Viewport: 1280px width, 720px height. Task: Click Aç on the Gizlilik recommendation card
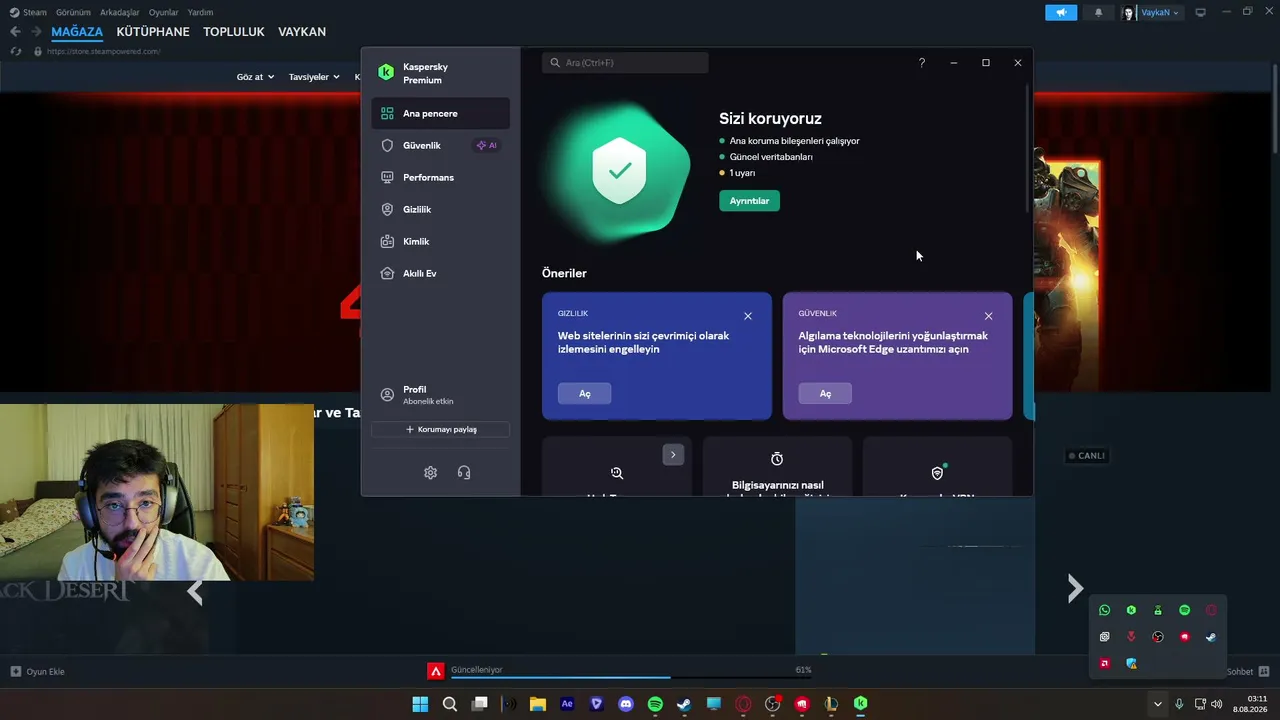[585, 394]
